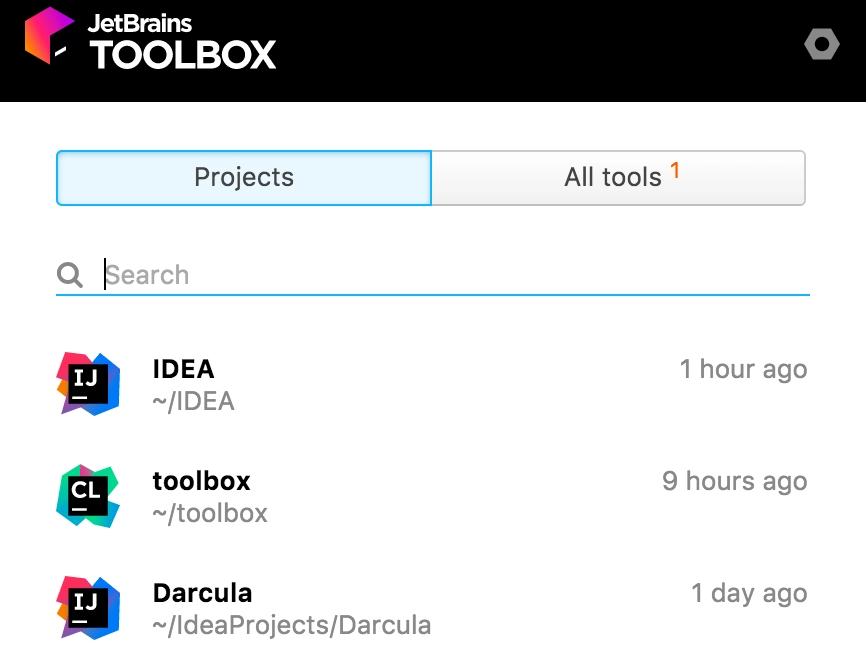Click the ~/toolbox project path

(x=210, y=513)
